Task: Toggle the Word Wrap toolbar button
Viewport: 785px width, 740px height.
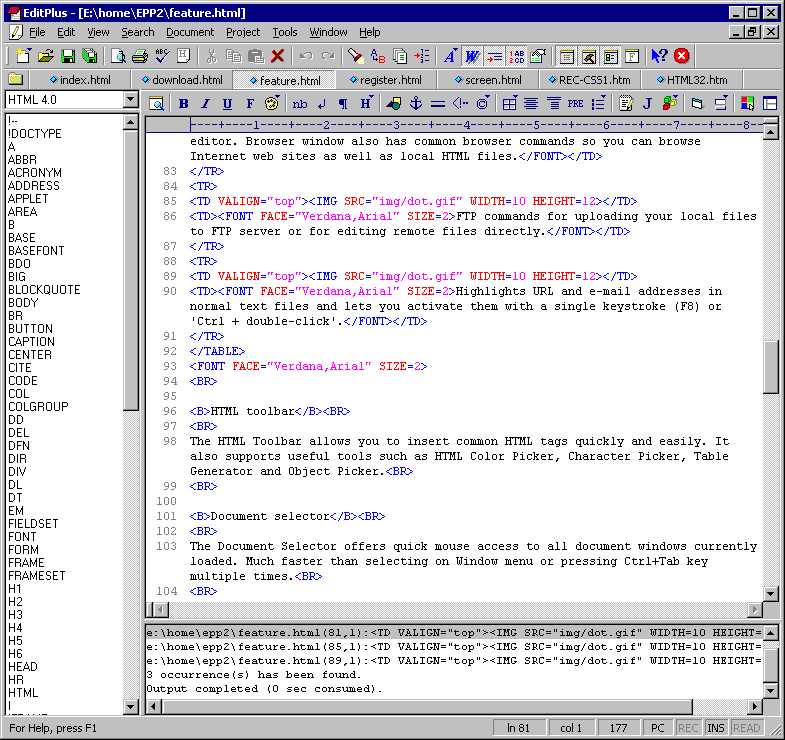Action: [x=472, y=56]
